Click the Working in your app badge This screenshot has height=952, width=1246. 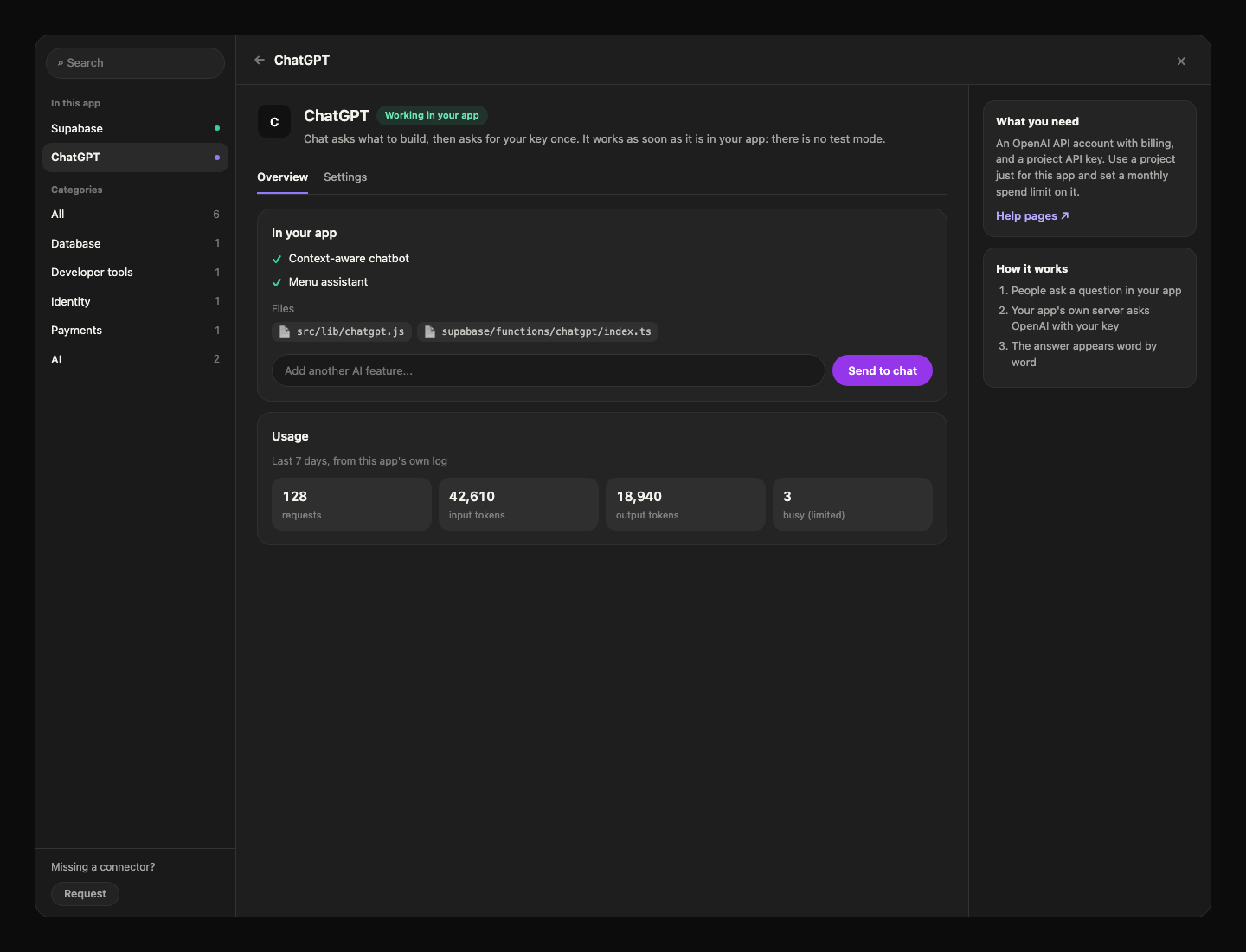(432, 115)
